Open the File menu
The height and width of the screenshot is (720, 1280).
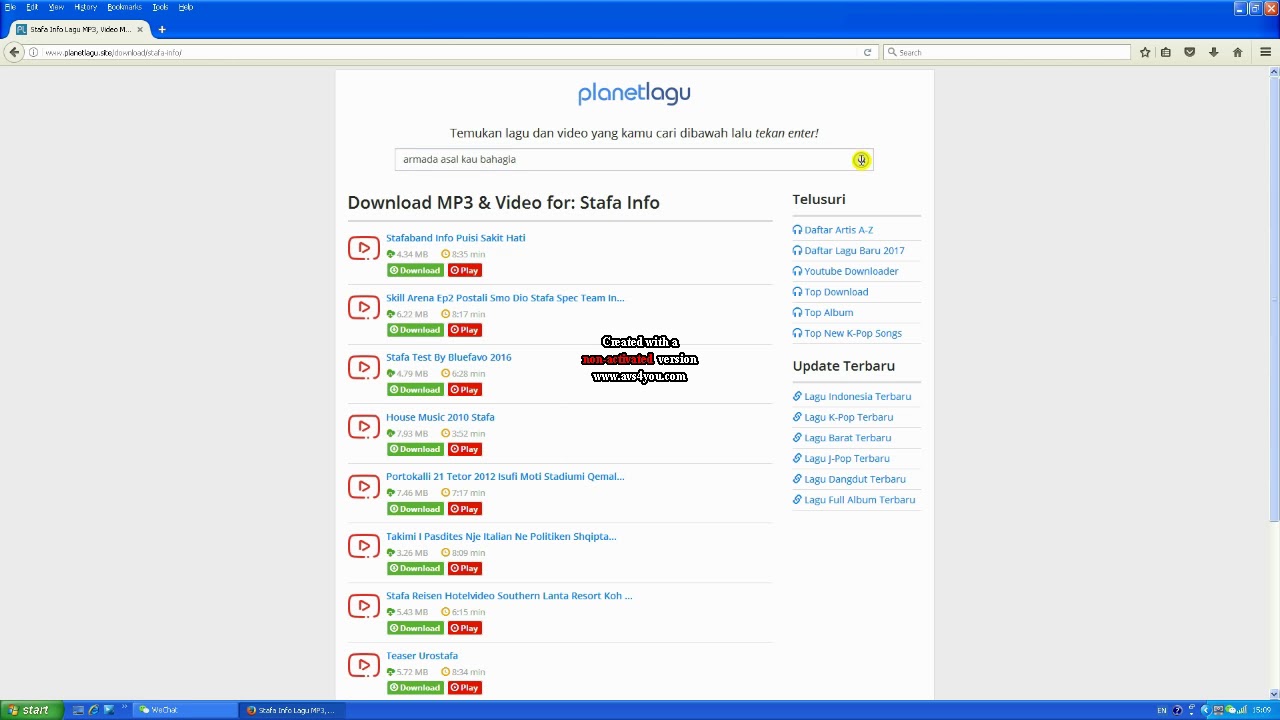(10, 7)
